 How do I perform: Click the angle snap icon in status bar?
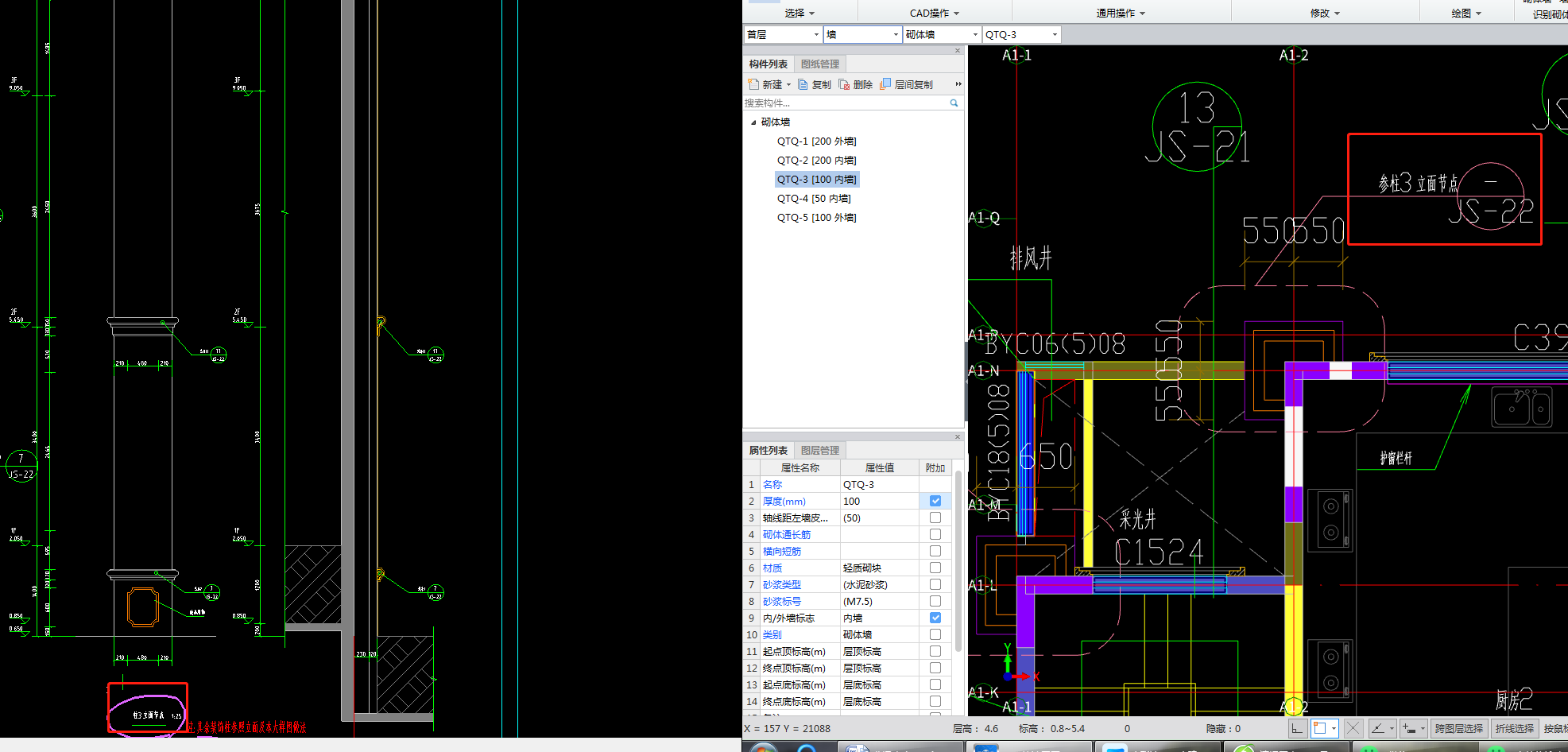(1378, 728)
